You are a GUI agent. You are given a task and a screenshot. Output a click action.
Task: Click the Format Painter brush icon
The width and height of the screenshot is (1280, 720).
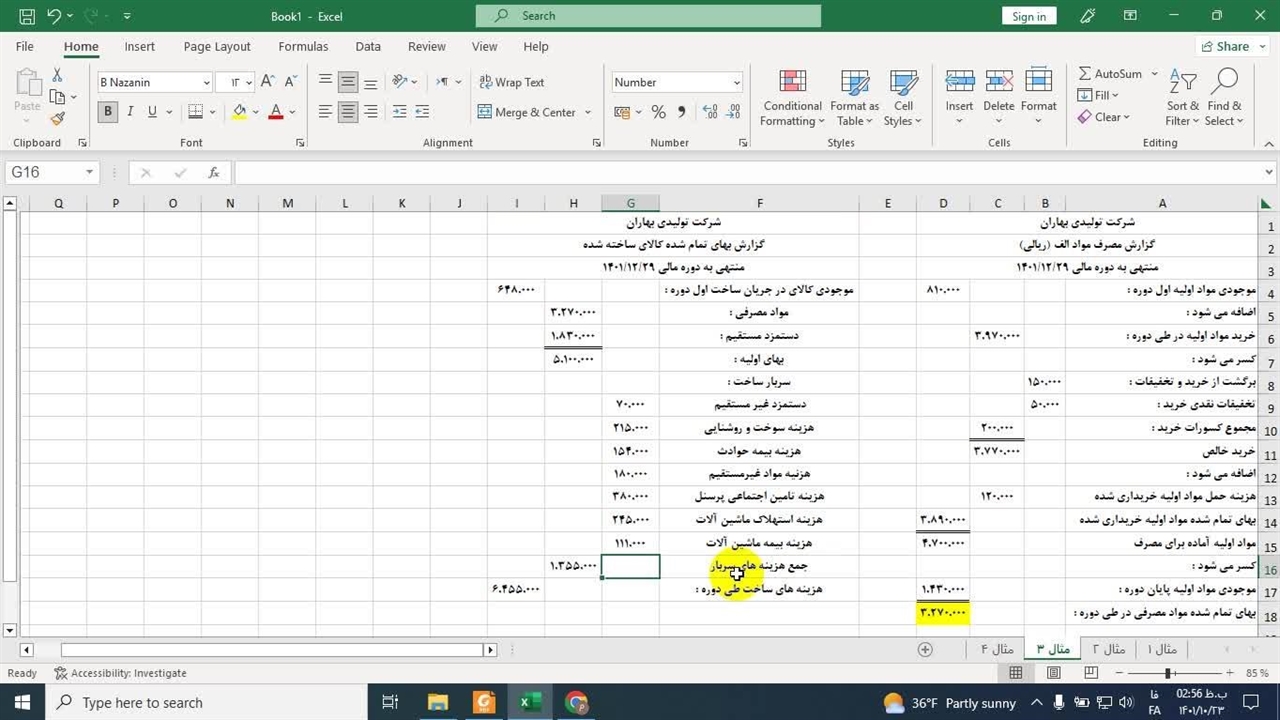57,118
